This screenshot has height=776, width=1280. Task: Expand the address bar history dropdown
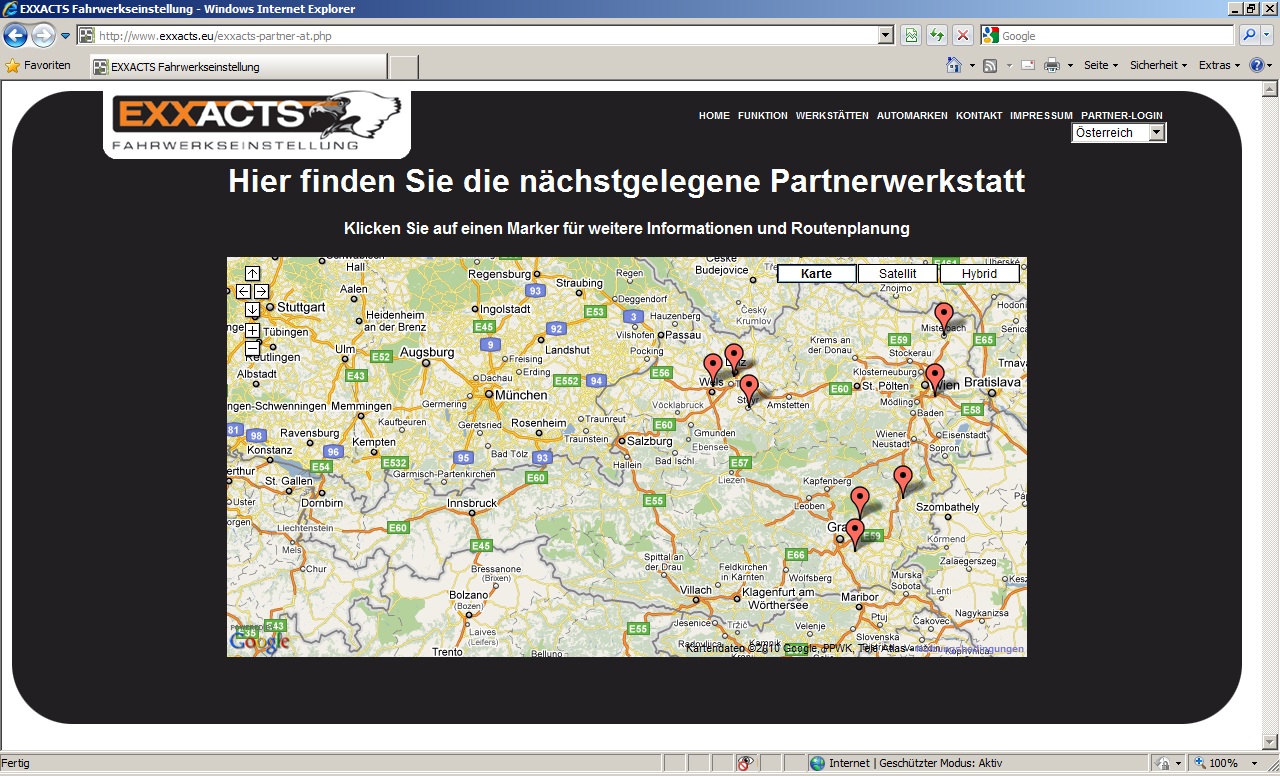pyautogui.click(x=886, y=36)
